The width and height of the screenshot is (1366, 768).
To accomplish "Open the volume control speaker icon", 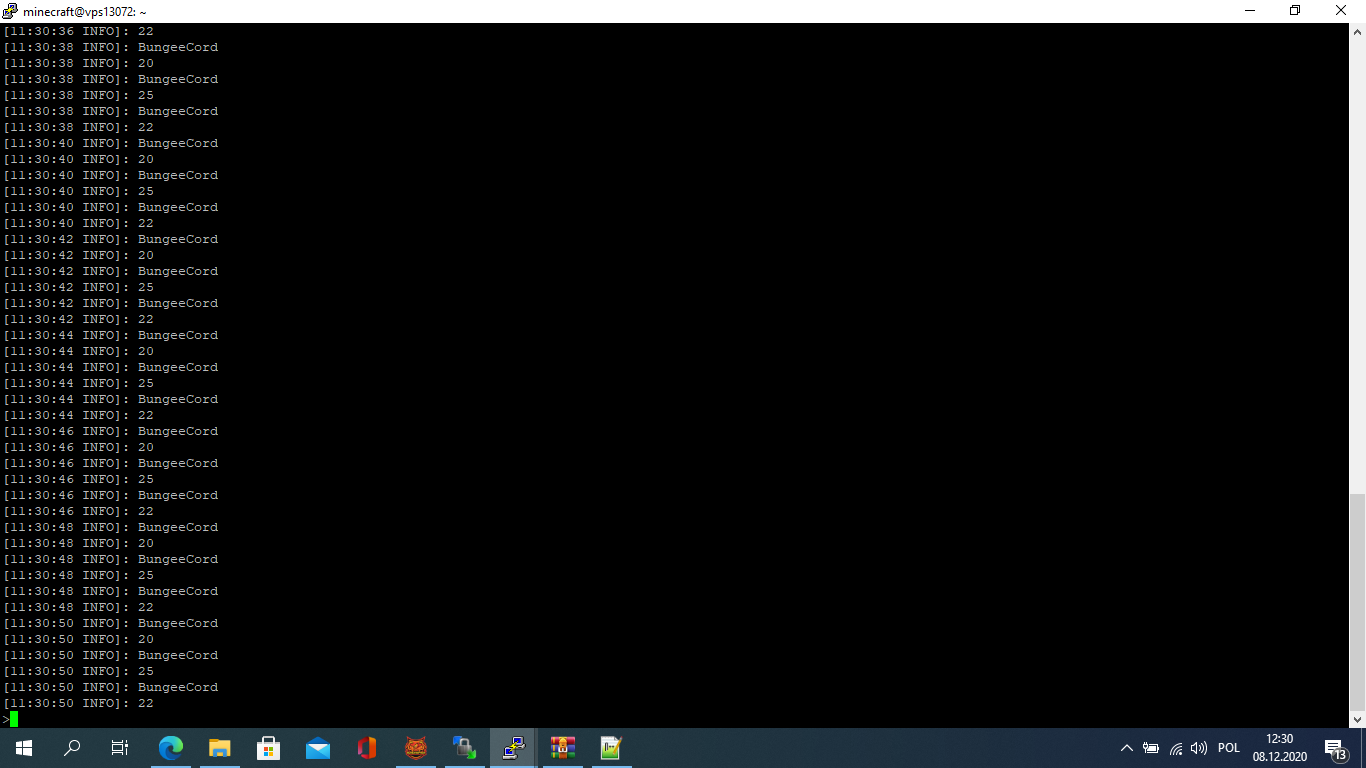I will (x=1199, y=748).
